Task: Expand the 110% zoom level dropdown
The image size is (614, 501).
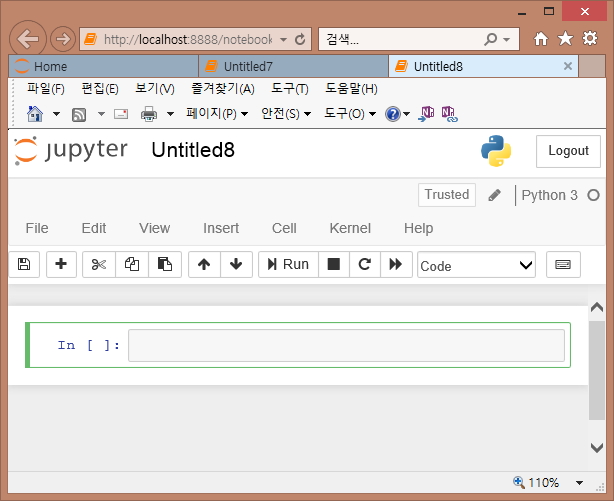Action: 580,483
